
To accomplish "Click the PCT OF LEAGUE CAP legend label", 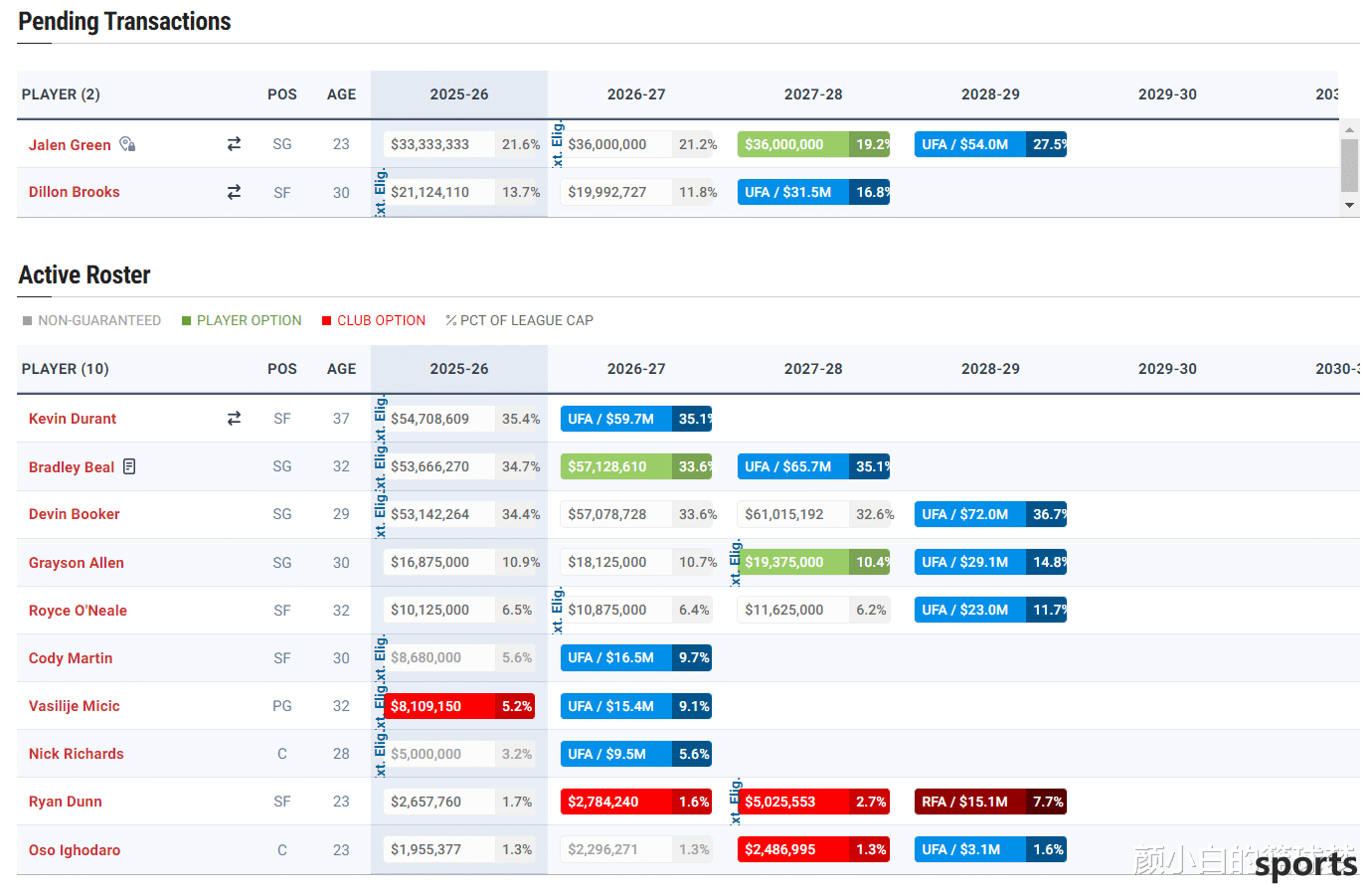I will [527, 320].
